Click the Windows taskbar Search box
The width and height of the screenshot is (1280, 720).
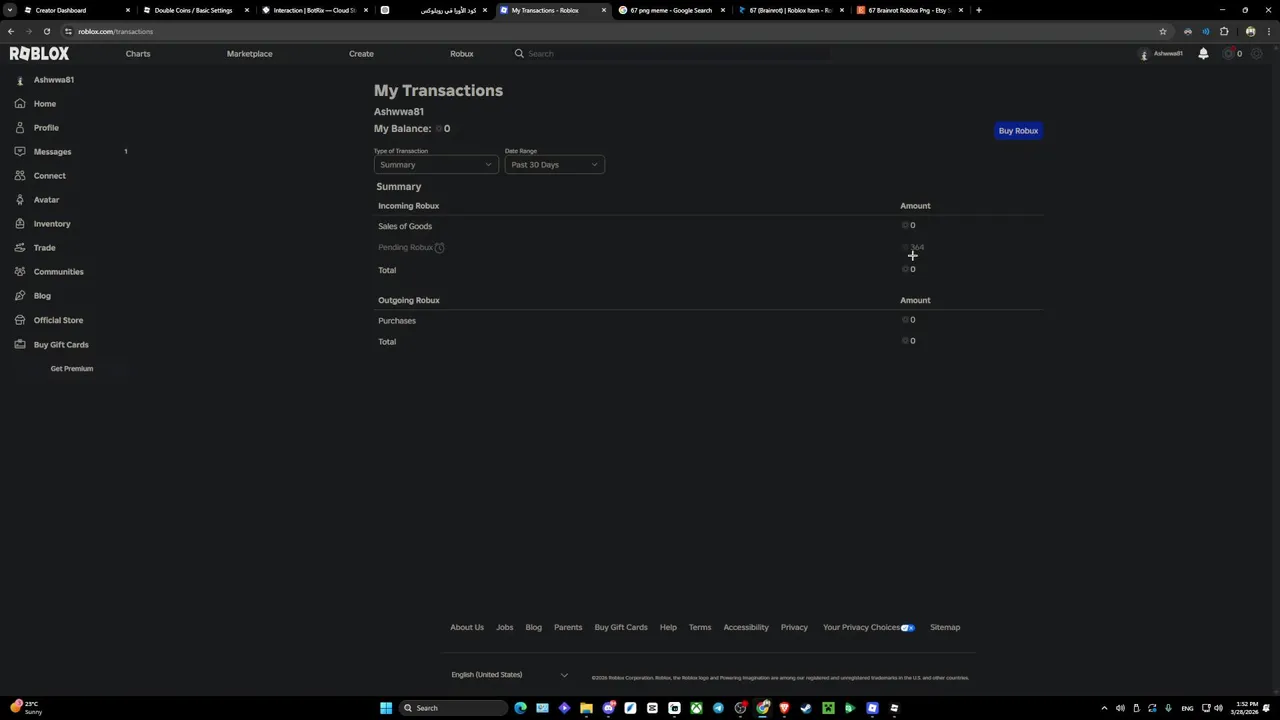click(452, 708)
